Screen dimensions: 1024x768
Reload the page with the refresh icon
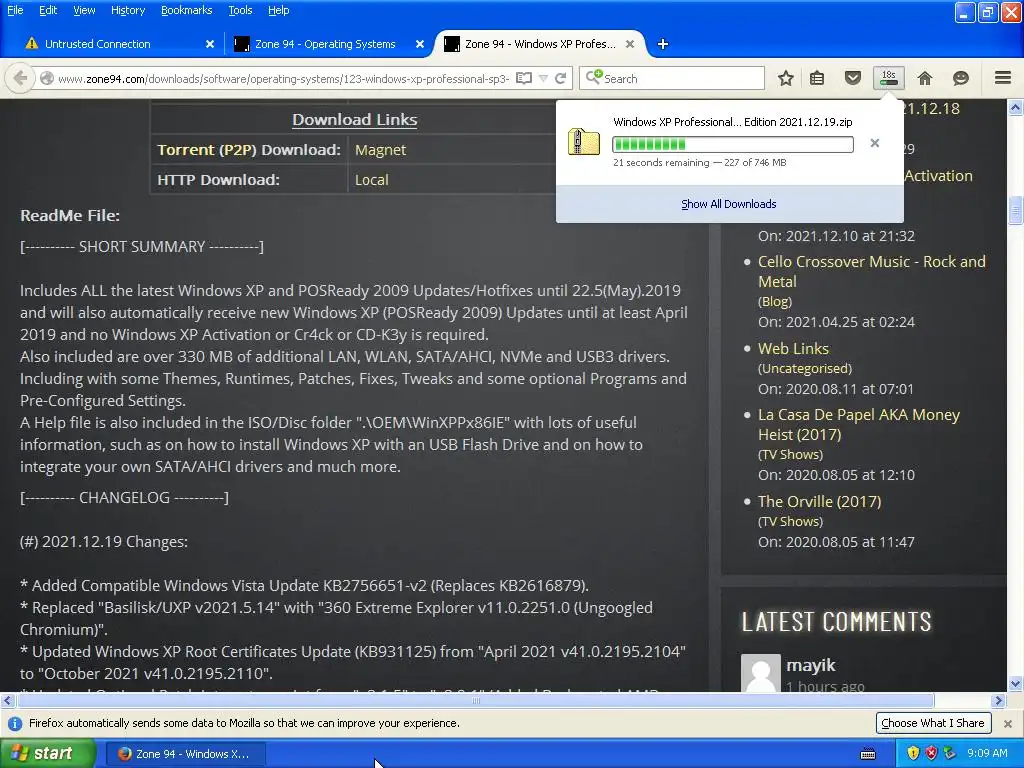pyautogui.click(x=560, y=78)
